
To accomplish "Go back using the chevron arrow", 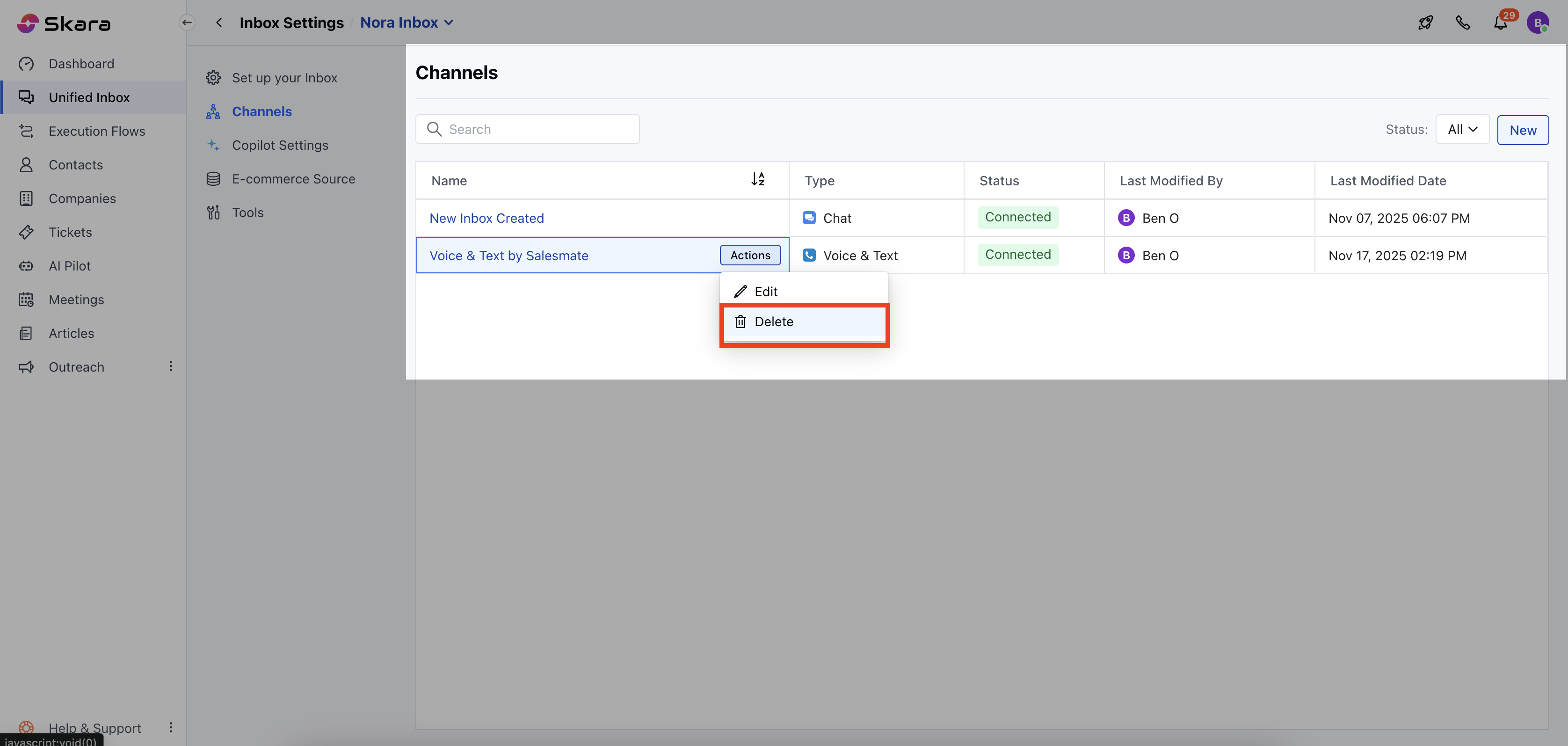I will (219, 22).
